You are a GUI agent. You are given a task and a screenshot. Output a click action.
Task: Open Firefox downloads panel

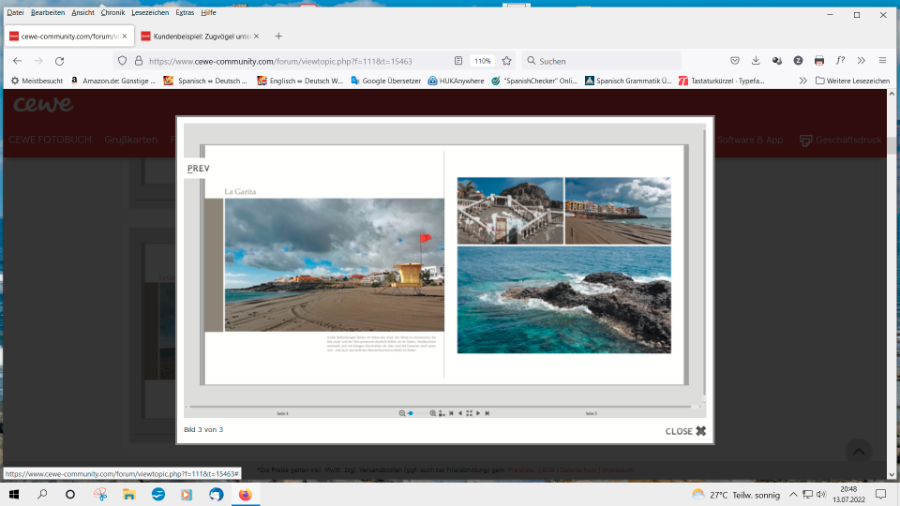click(756, 61)
